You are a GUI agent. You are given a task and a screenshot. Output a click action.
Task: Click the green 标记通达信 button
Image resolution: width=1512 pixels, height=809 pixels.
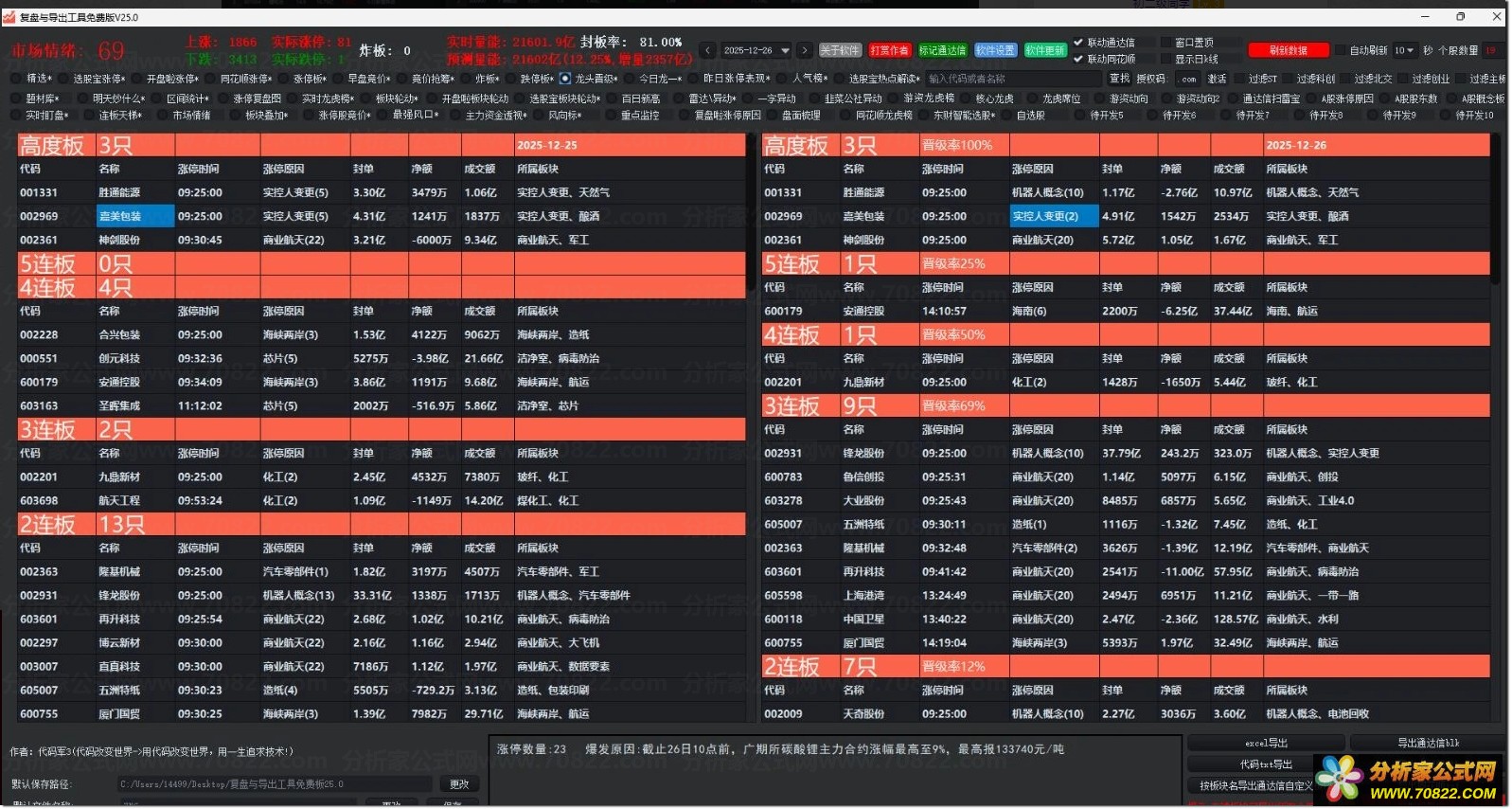click(942, 50)
